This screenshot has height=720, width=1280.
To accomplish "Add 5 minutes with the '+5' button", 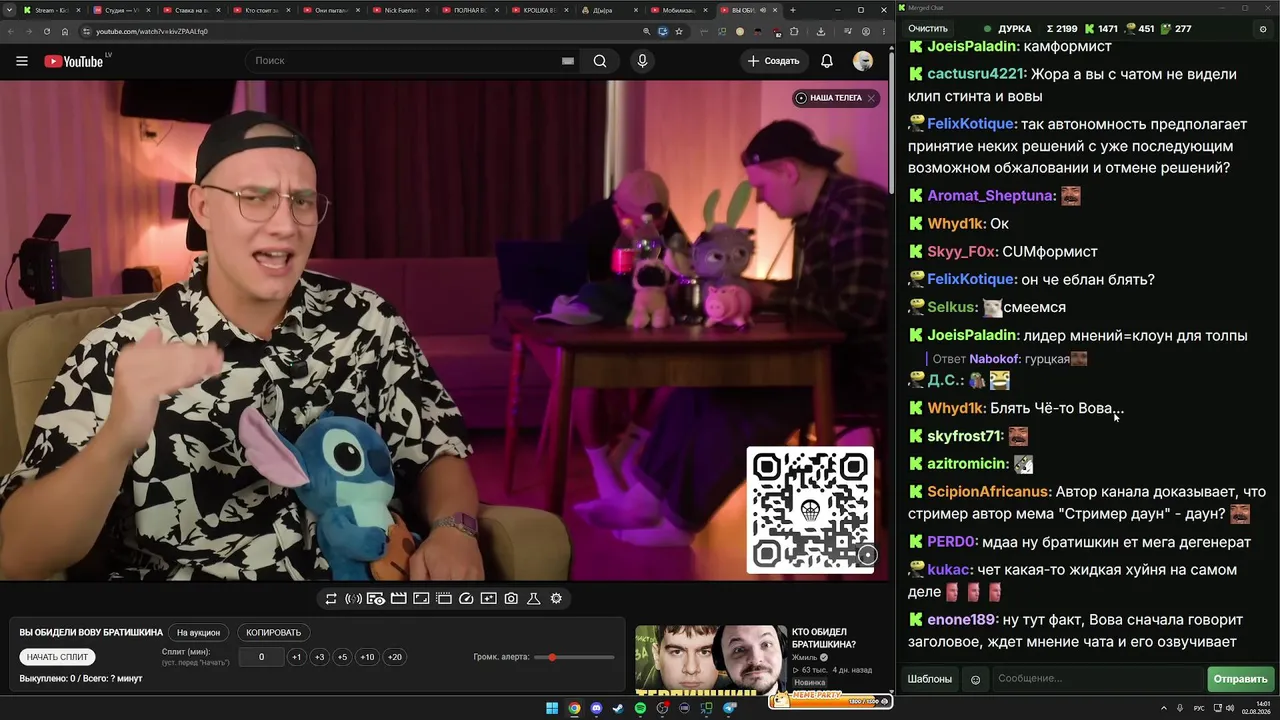I will pyautogui.click(x=342, y=657).
